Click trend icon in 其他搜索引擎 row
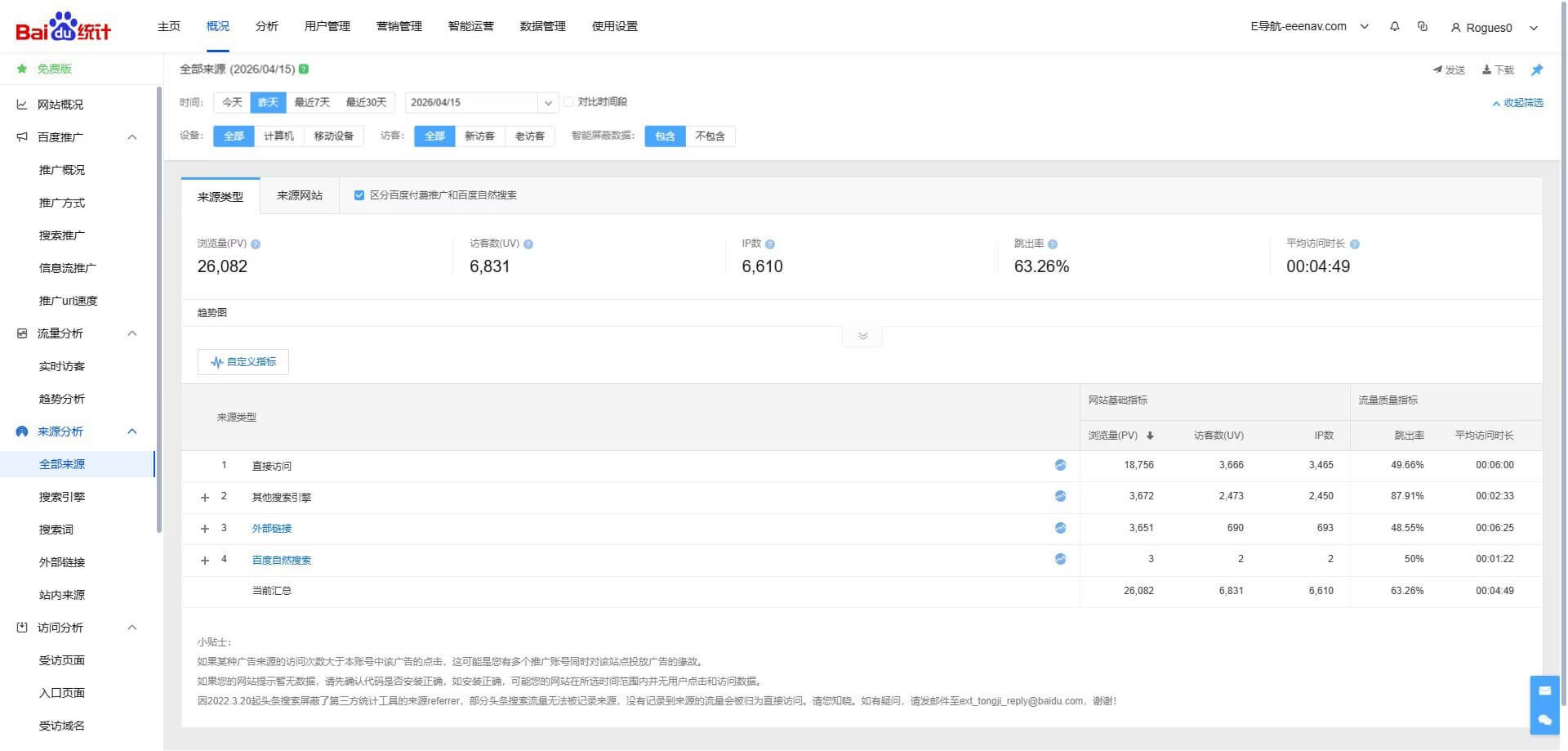Screen dimensions: 1568x751 pos(1060,496)
